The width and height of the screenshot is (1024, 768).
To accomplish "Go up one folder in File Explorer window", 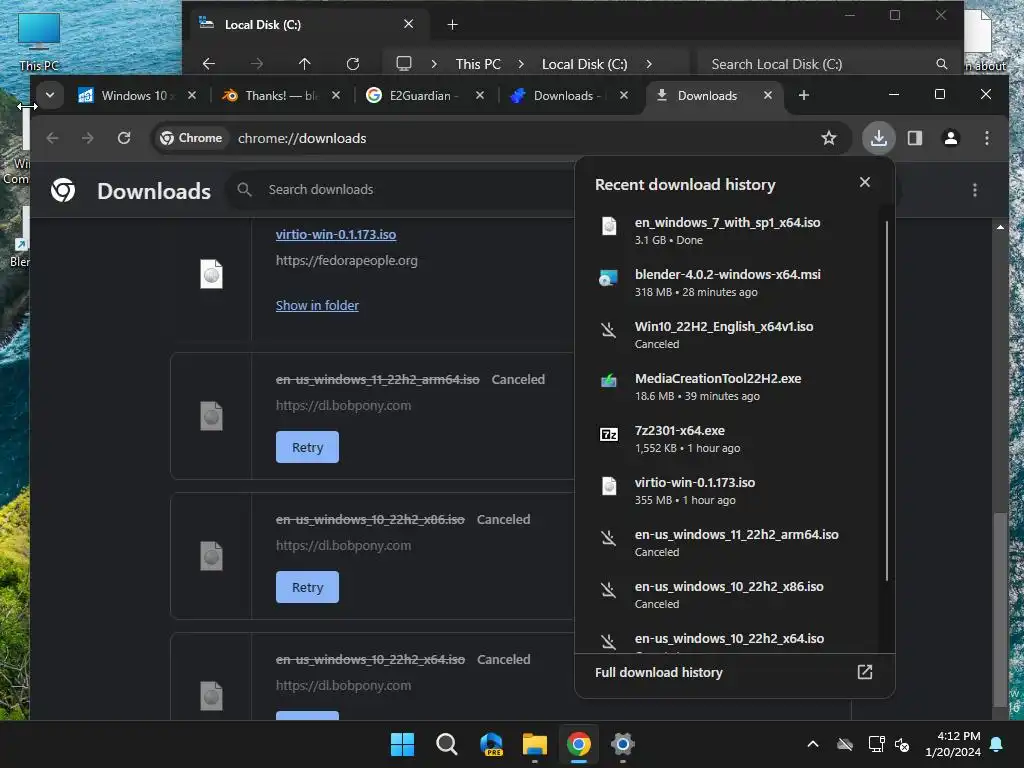I will 304,63.
